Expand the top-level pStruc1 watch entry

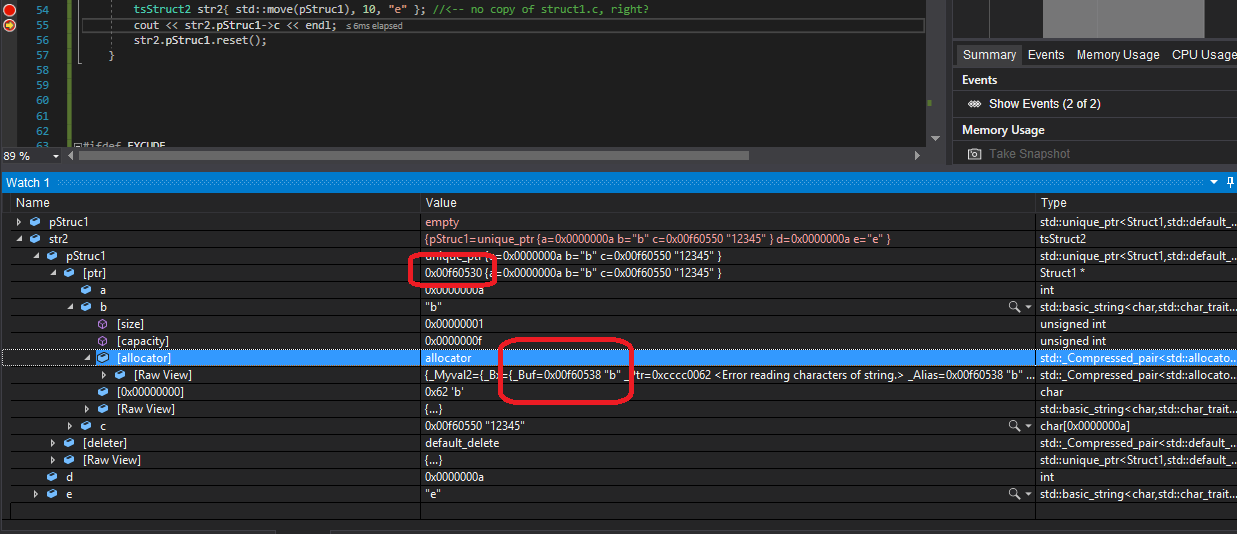point(21,222)
